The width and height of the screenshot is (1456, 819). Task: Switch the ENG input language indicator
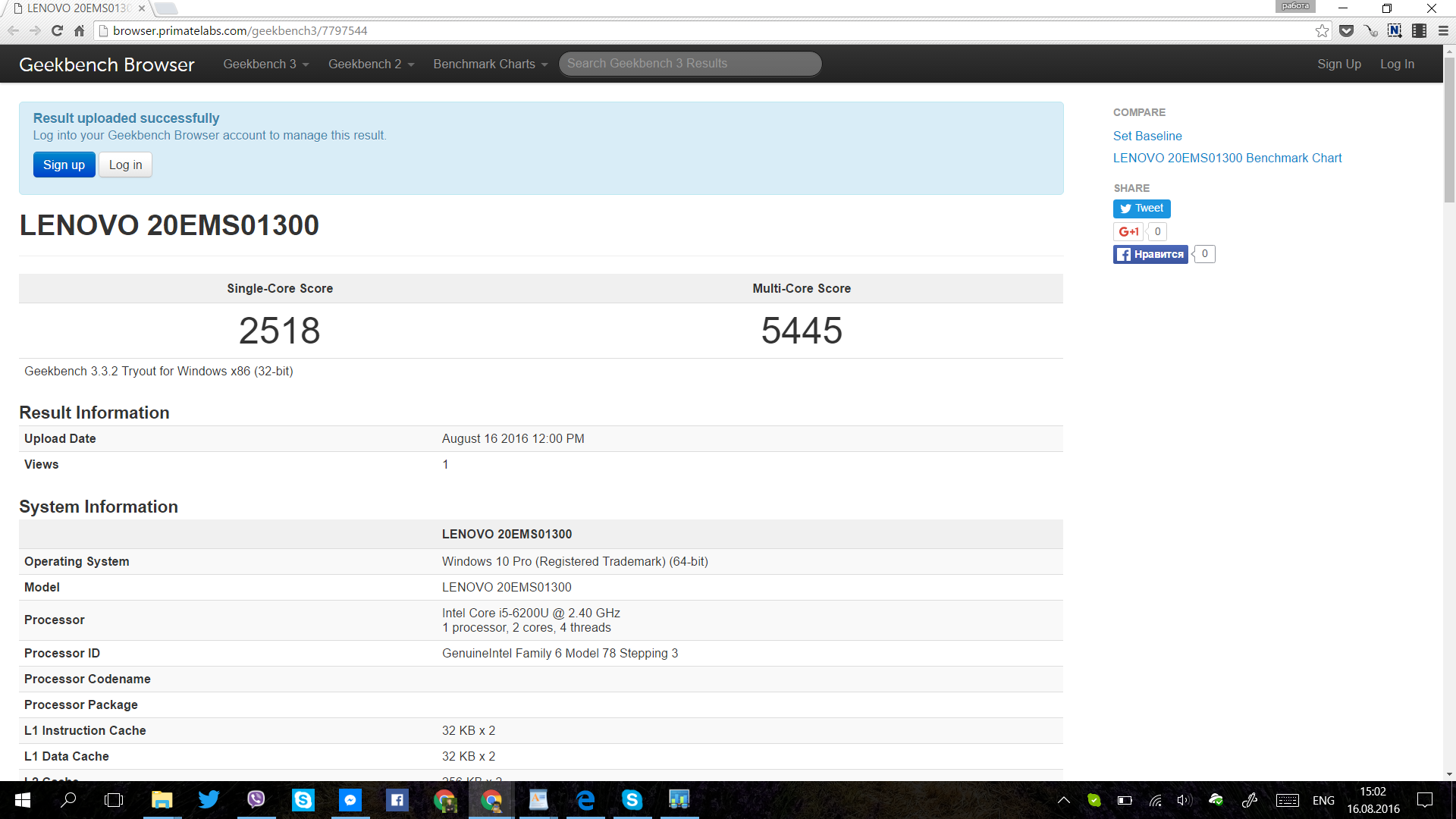pyautogui.click(x=1323, y=801)
